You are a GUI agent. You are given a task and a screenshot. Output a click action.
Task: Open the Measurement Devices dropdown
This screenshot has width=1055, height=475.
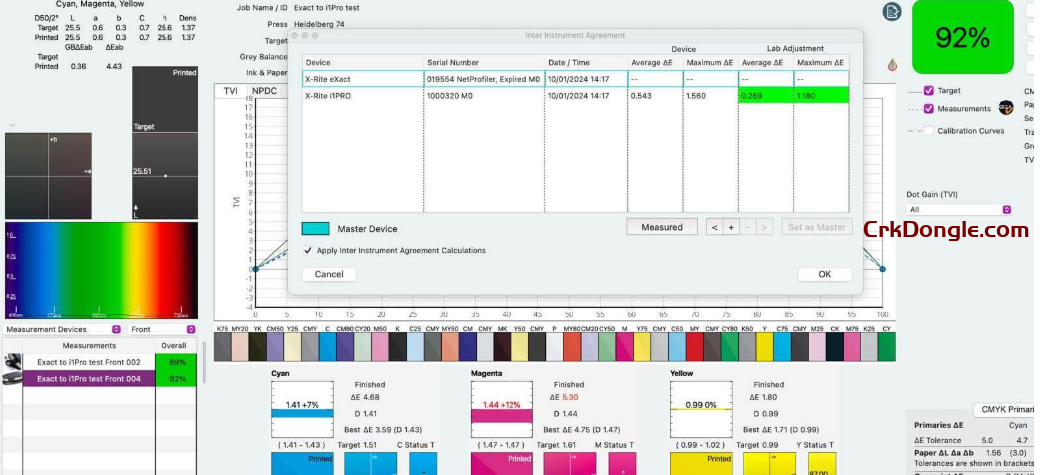[62, 329]
